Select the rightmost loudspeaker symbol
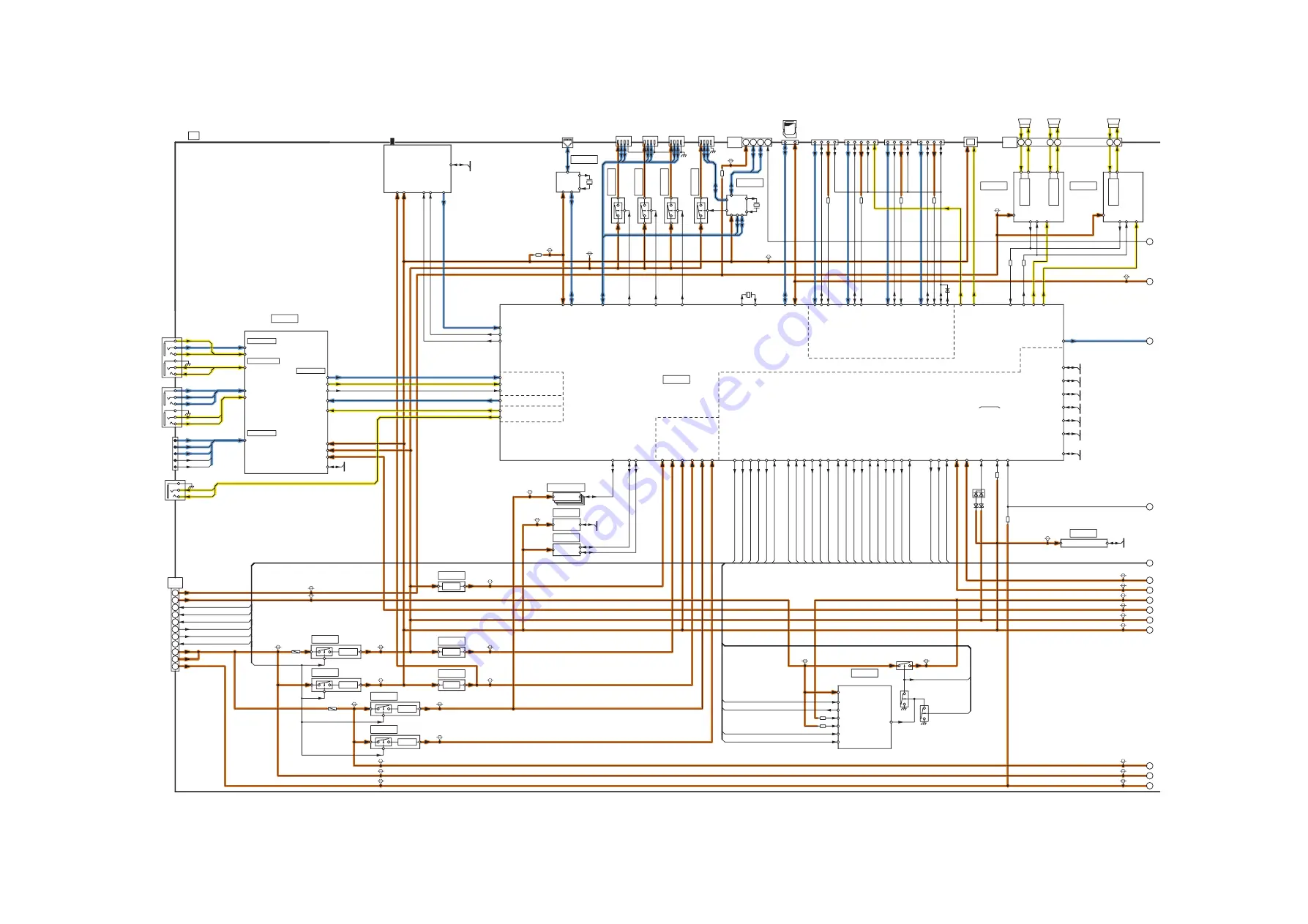The width and height of the screenshot is (1308, 924). coord(1114,123)
